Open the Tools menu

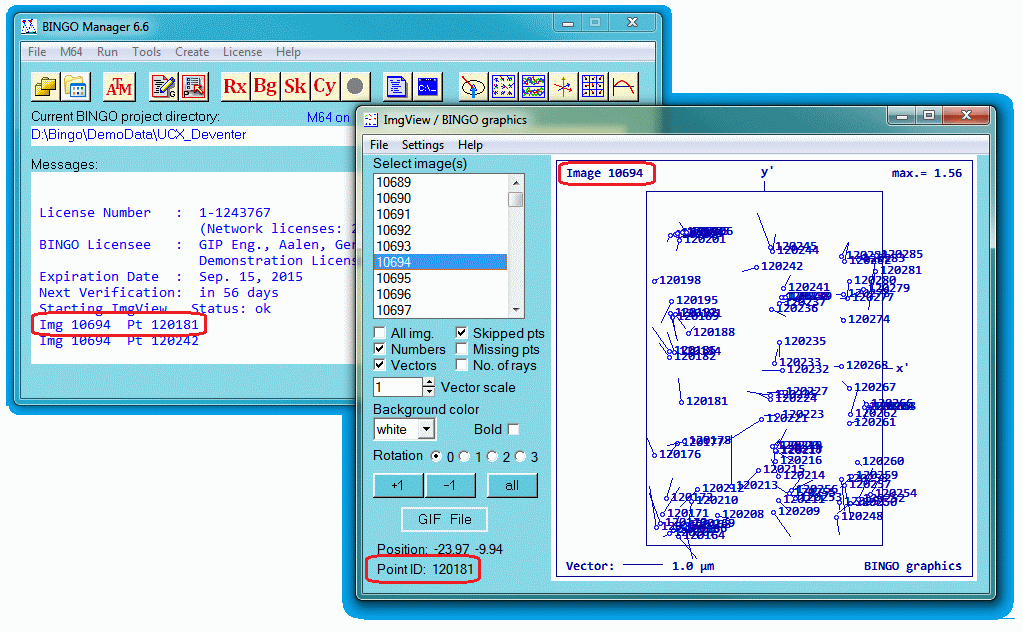point(146,52)
